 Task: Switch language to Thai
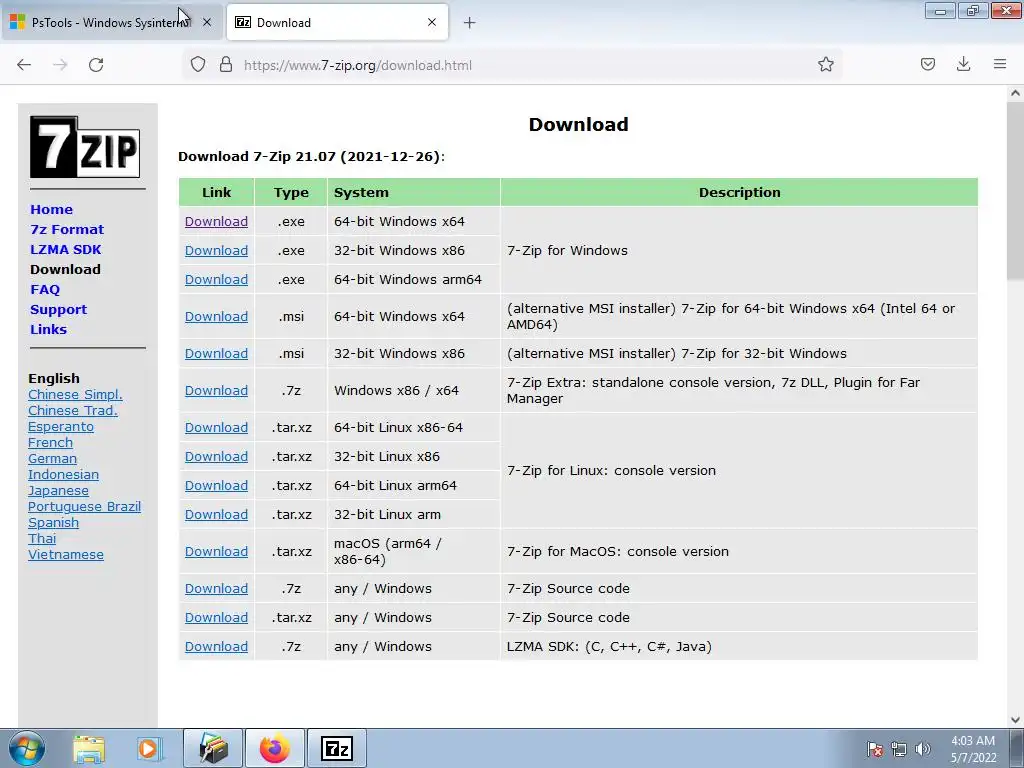coord(42,539)
